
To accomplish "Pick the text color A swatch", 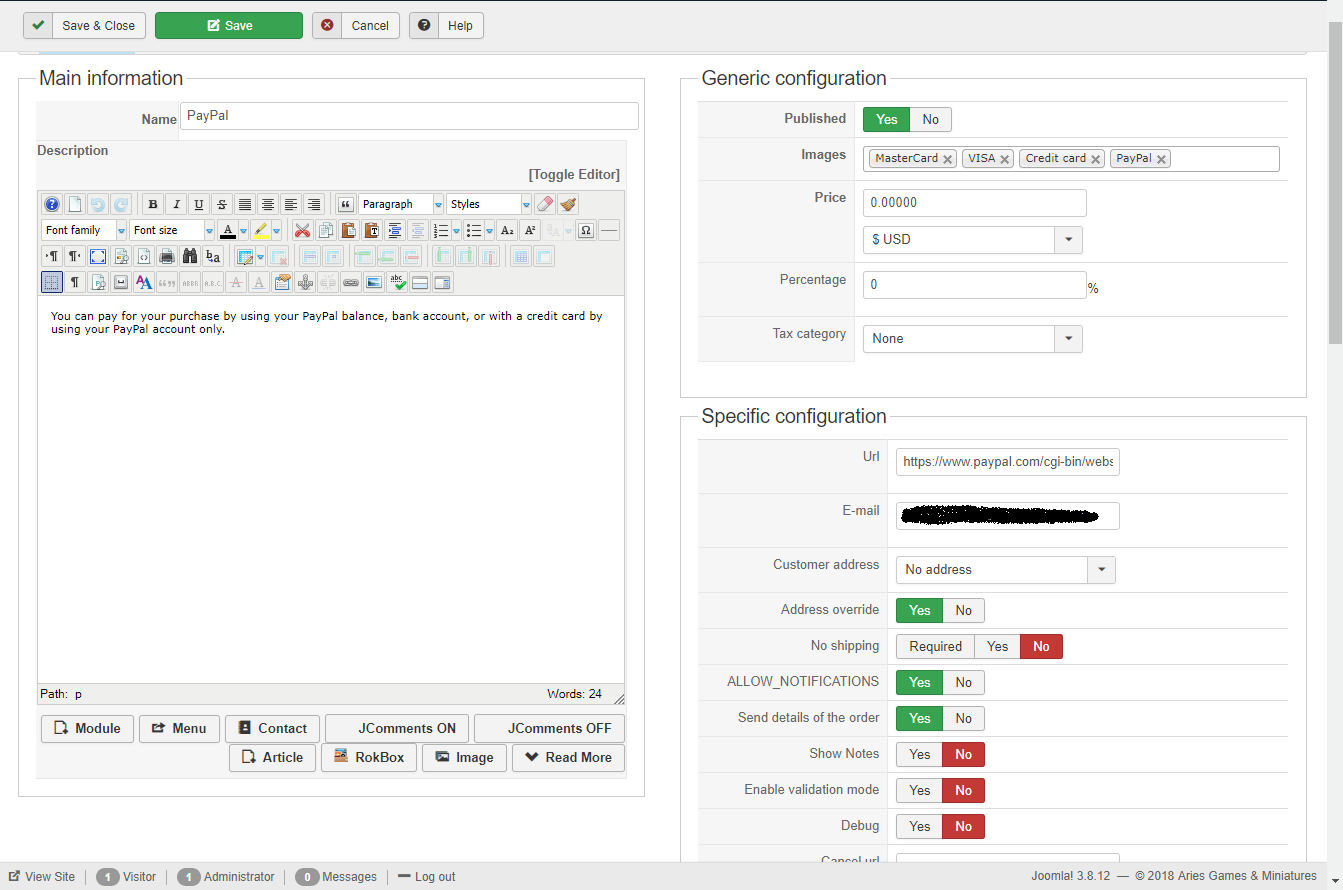I will [228, 230].
